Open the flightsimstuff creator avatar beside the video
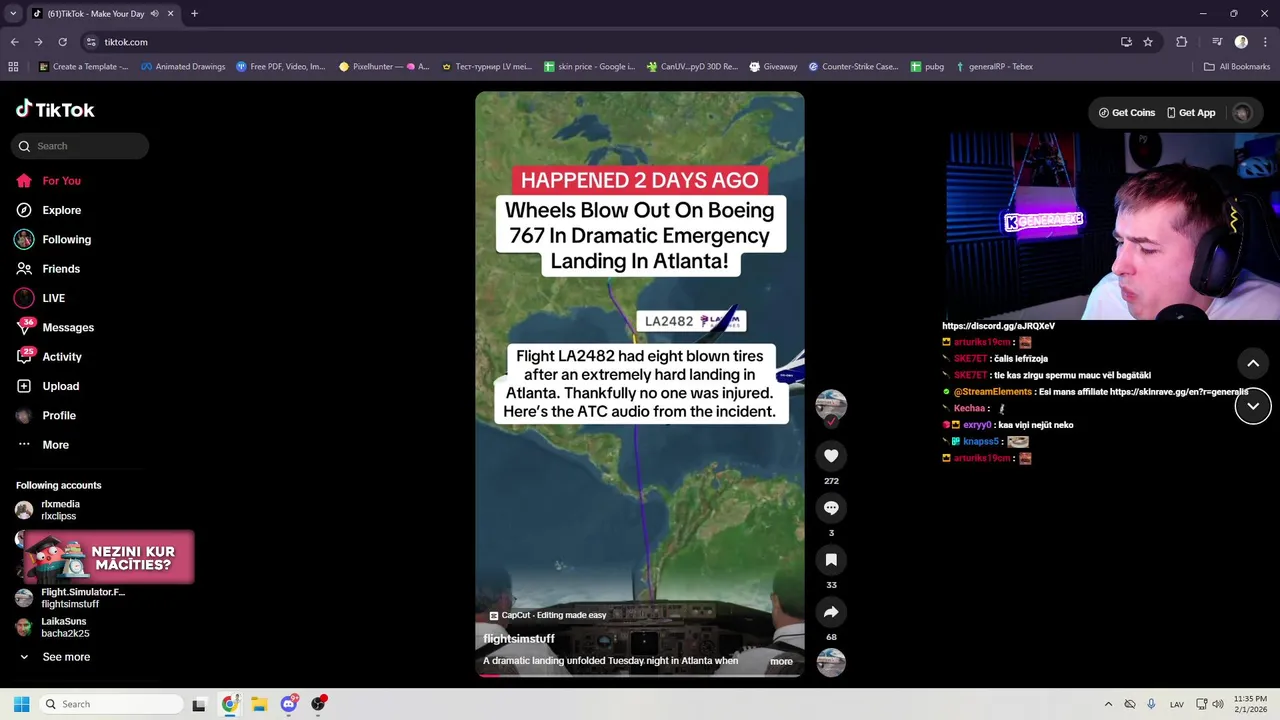 coord(831,405)
